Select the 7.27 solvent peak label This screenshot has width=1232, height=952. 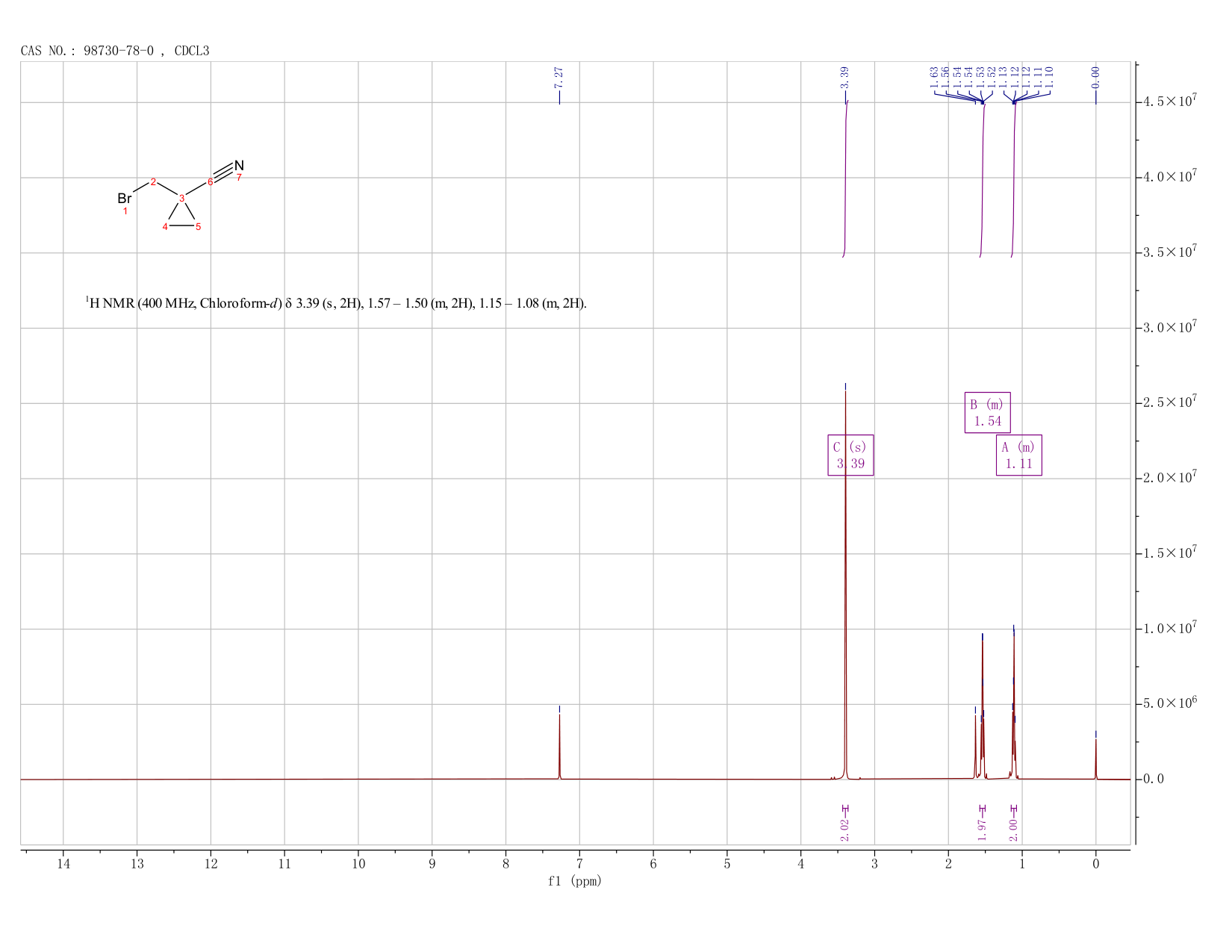pyautogui.click(x=559, y=77)
